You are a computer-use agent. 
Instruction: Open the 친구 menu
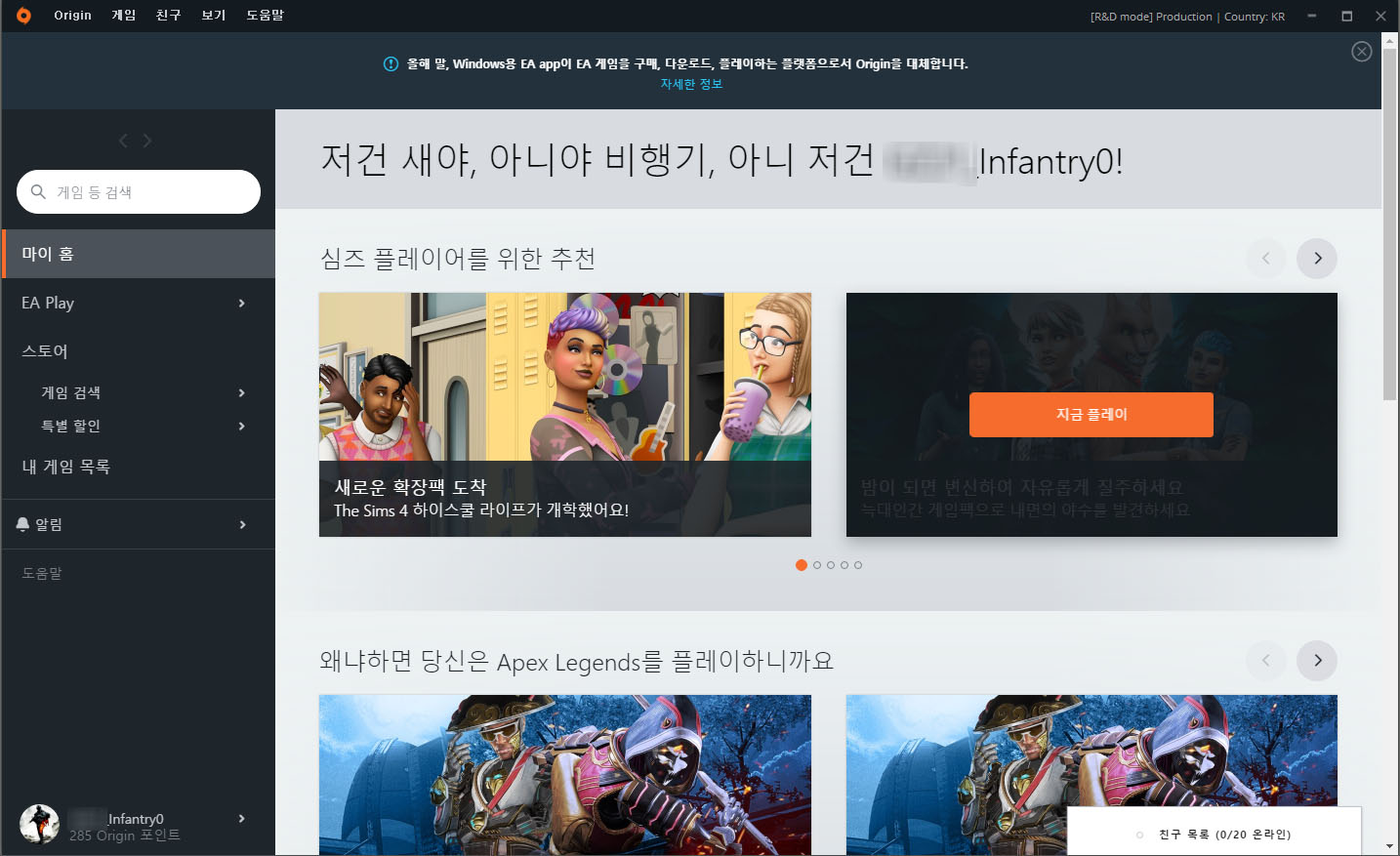169,16
